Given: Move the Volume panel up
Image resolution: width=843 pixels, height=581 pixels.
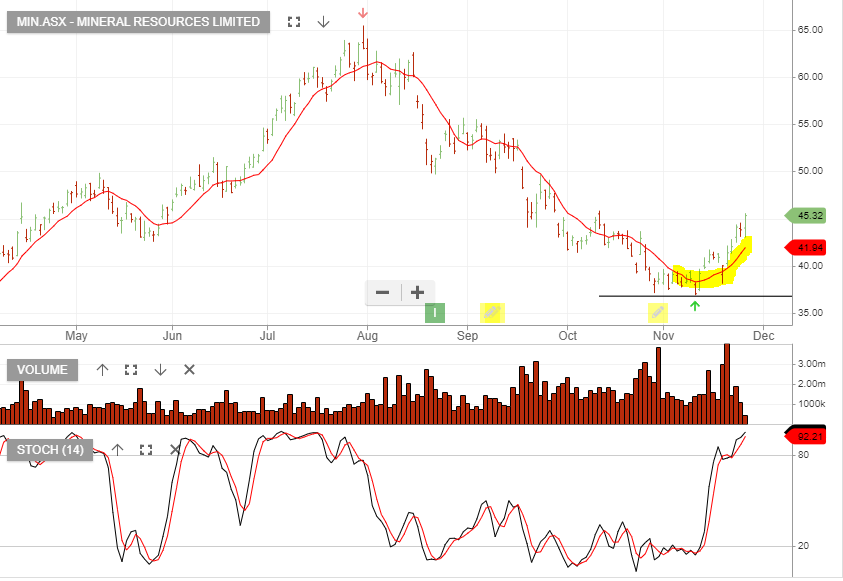Looking at the screenshot, I should click(102, 370).
